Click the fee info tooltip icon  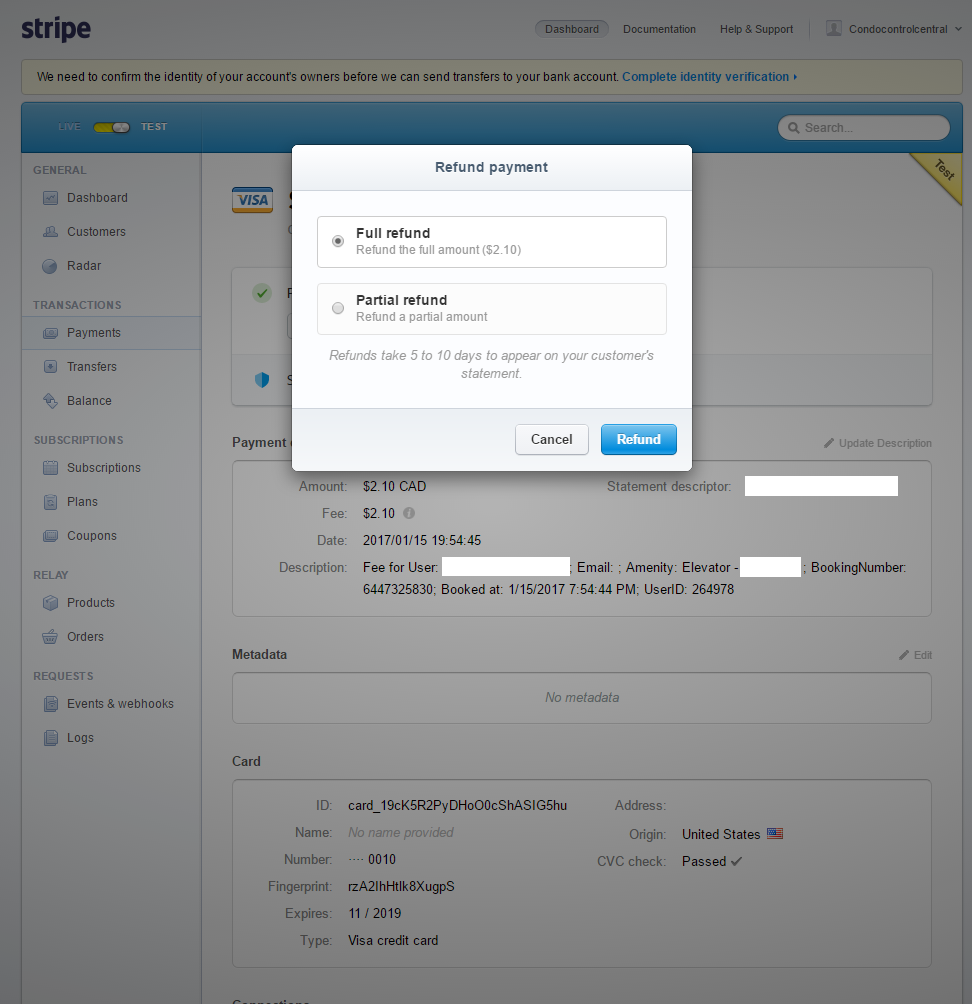(408, 513)
